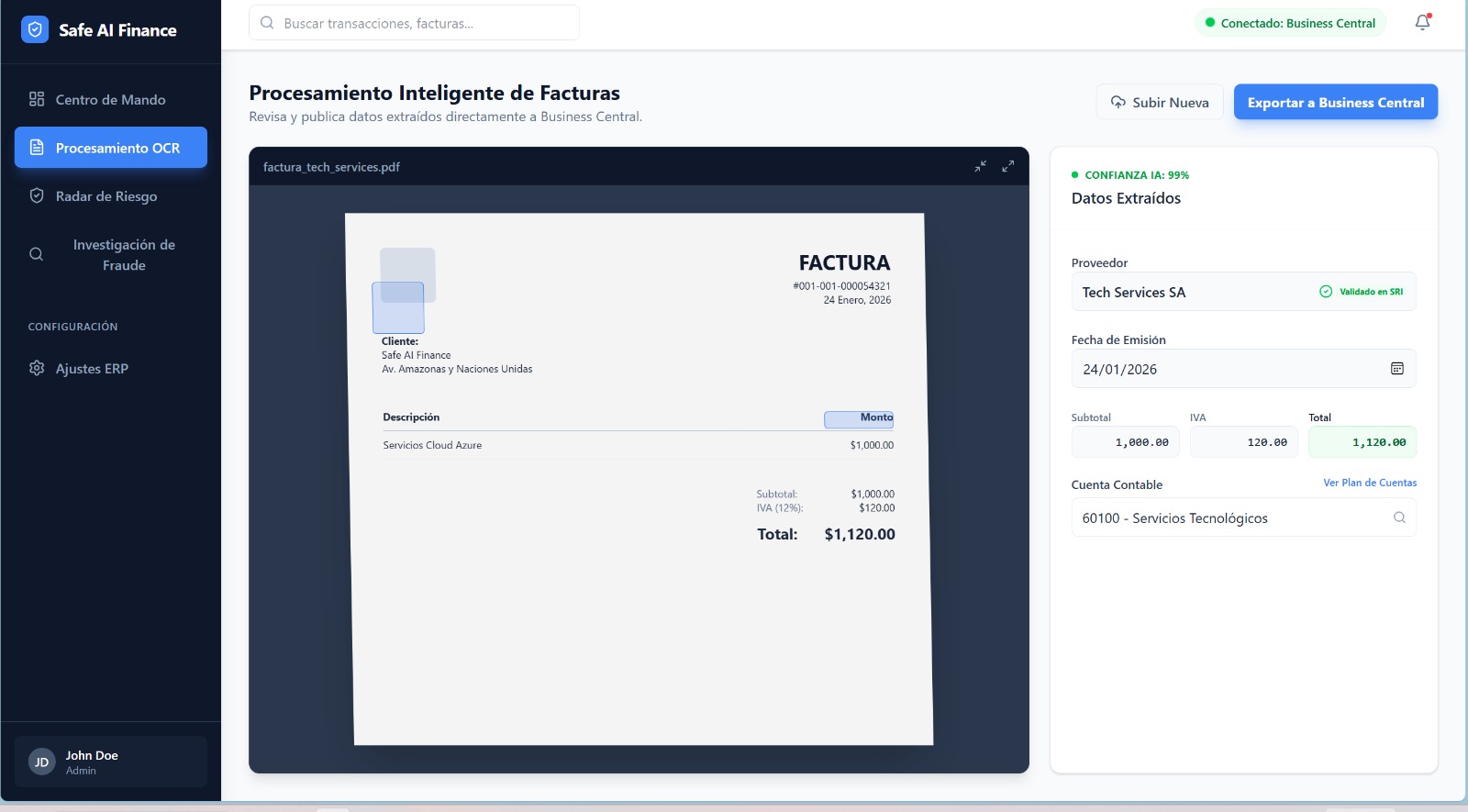The height and width of the screenshot is (812, 1468).
Task: Focus the Buscar transacciones search field
Action: click(x=422, y=23)
